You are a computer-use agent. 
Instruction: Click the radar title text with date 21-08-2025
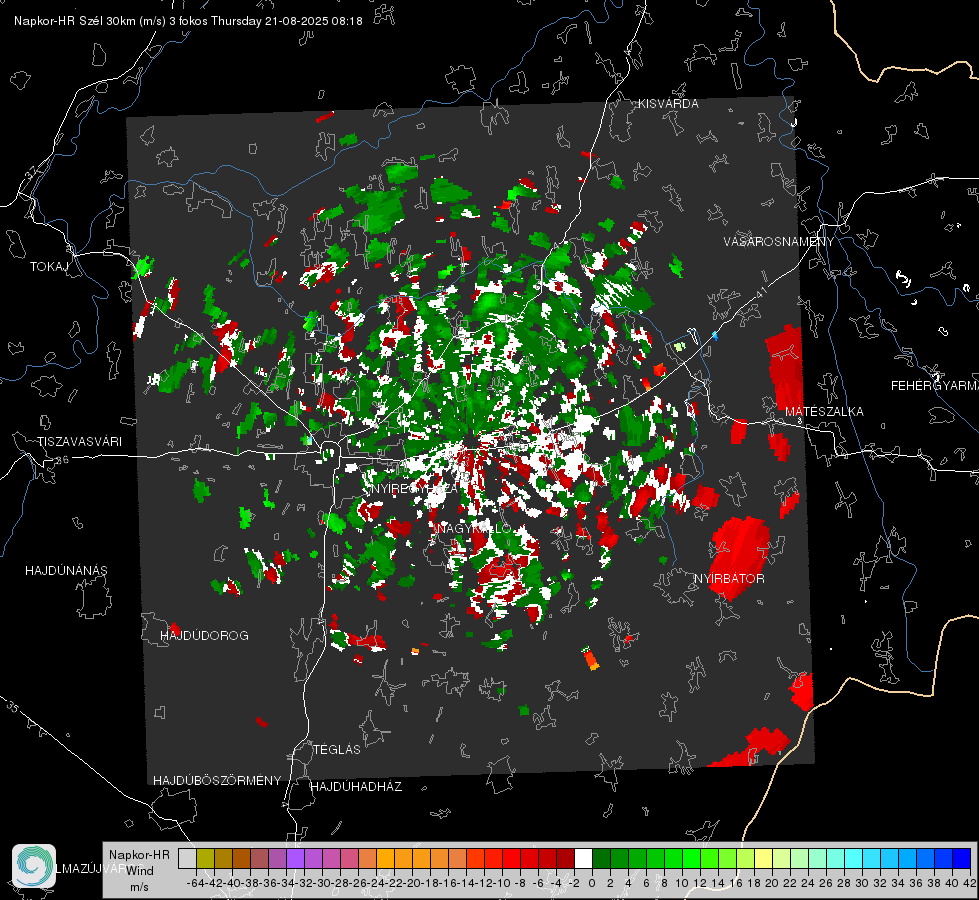pyautogui.click(x=188, y=21)
